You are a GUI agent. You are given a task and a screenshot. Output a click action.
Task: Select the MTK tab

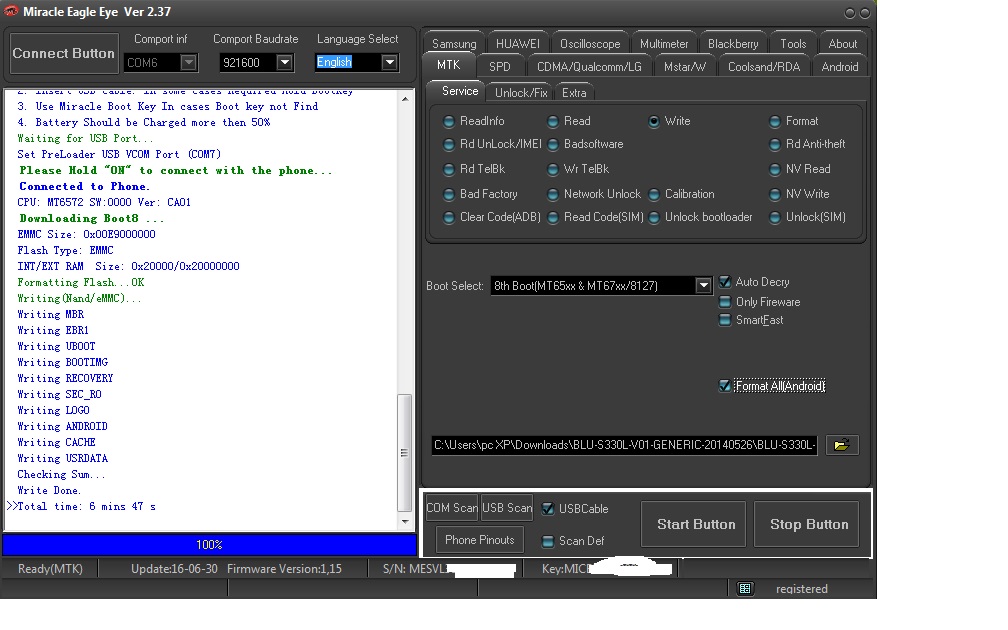point(449,66)
